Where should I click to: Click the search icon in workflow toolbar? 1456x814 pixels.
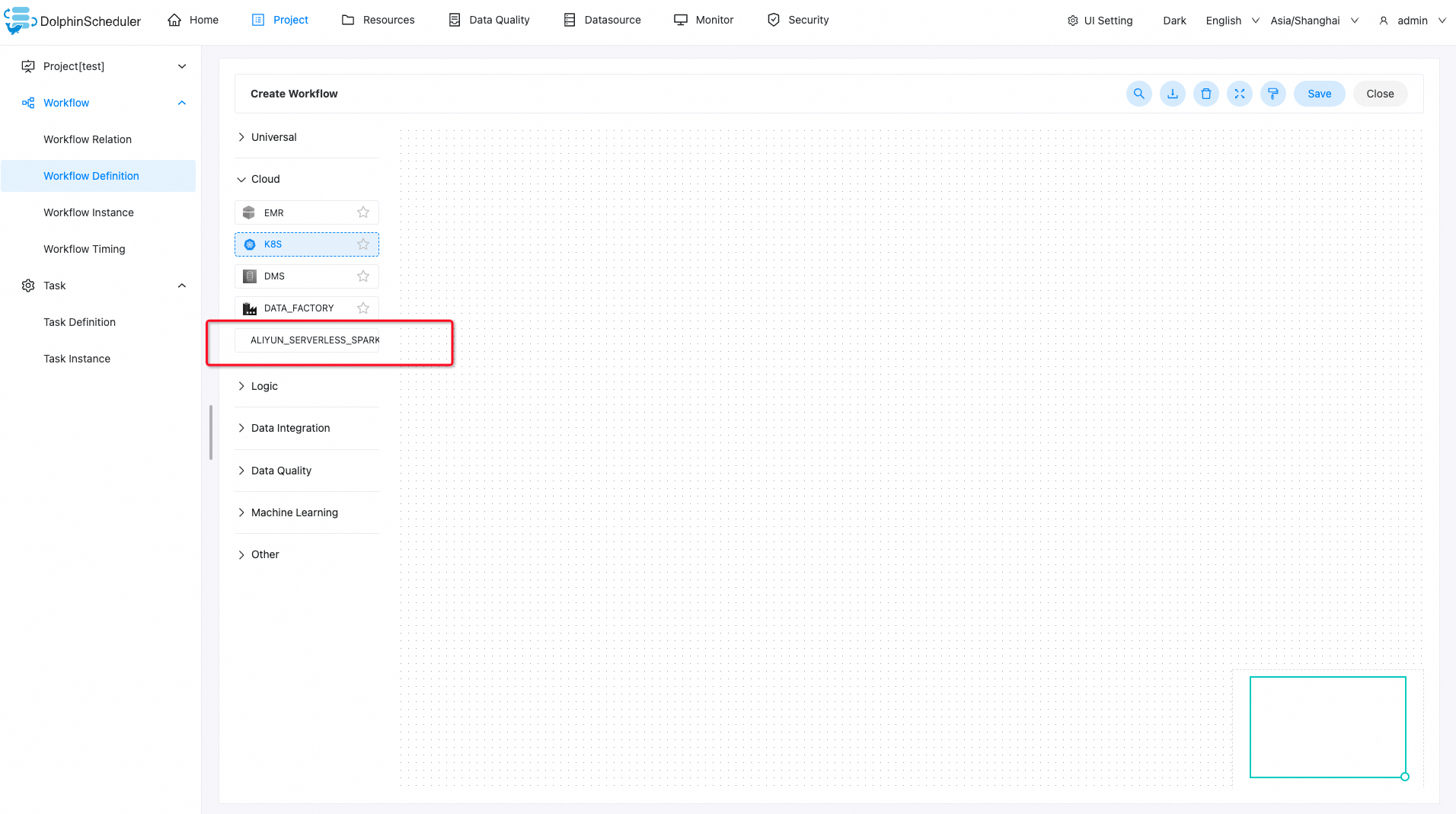pyautogui.click(x=1138, y=94)
